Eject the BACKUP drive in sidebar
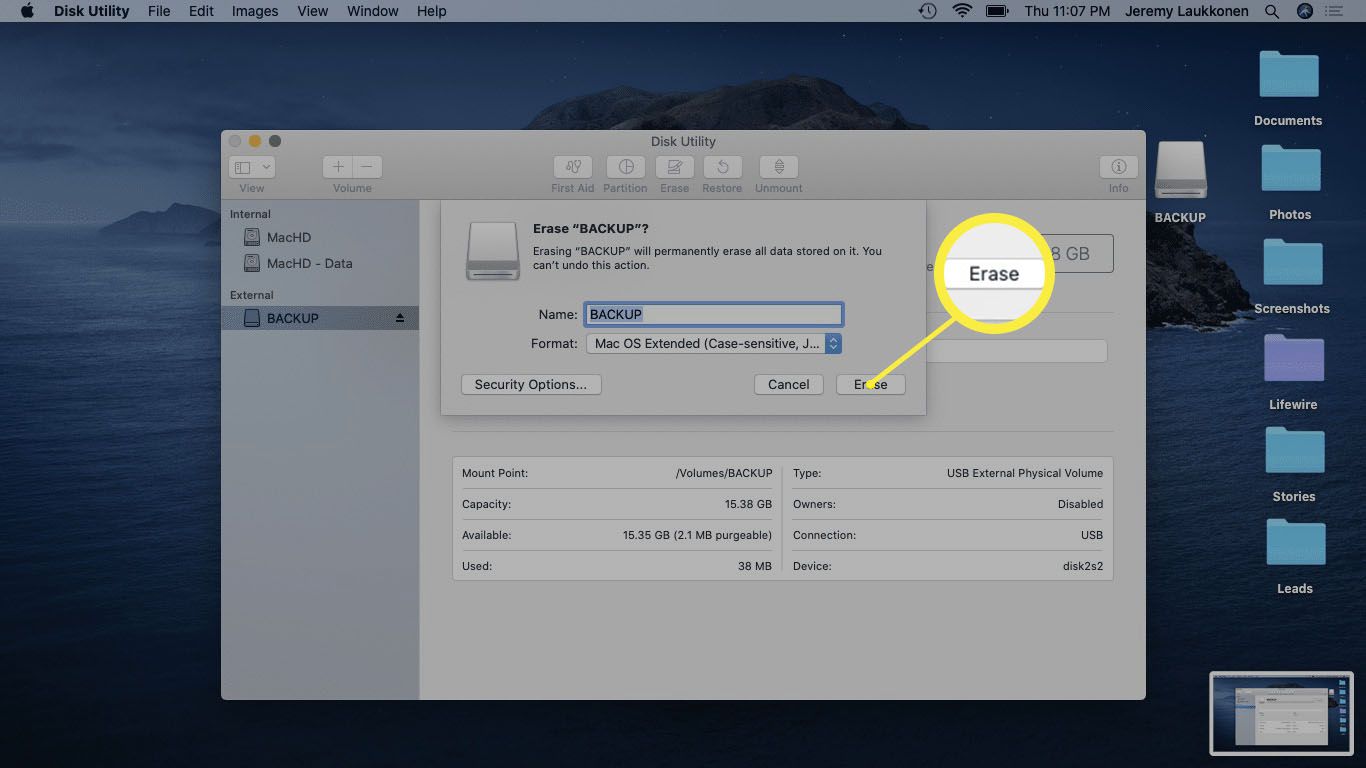This screenshot has height=768, width=1366. [400, 318]
